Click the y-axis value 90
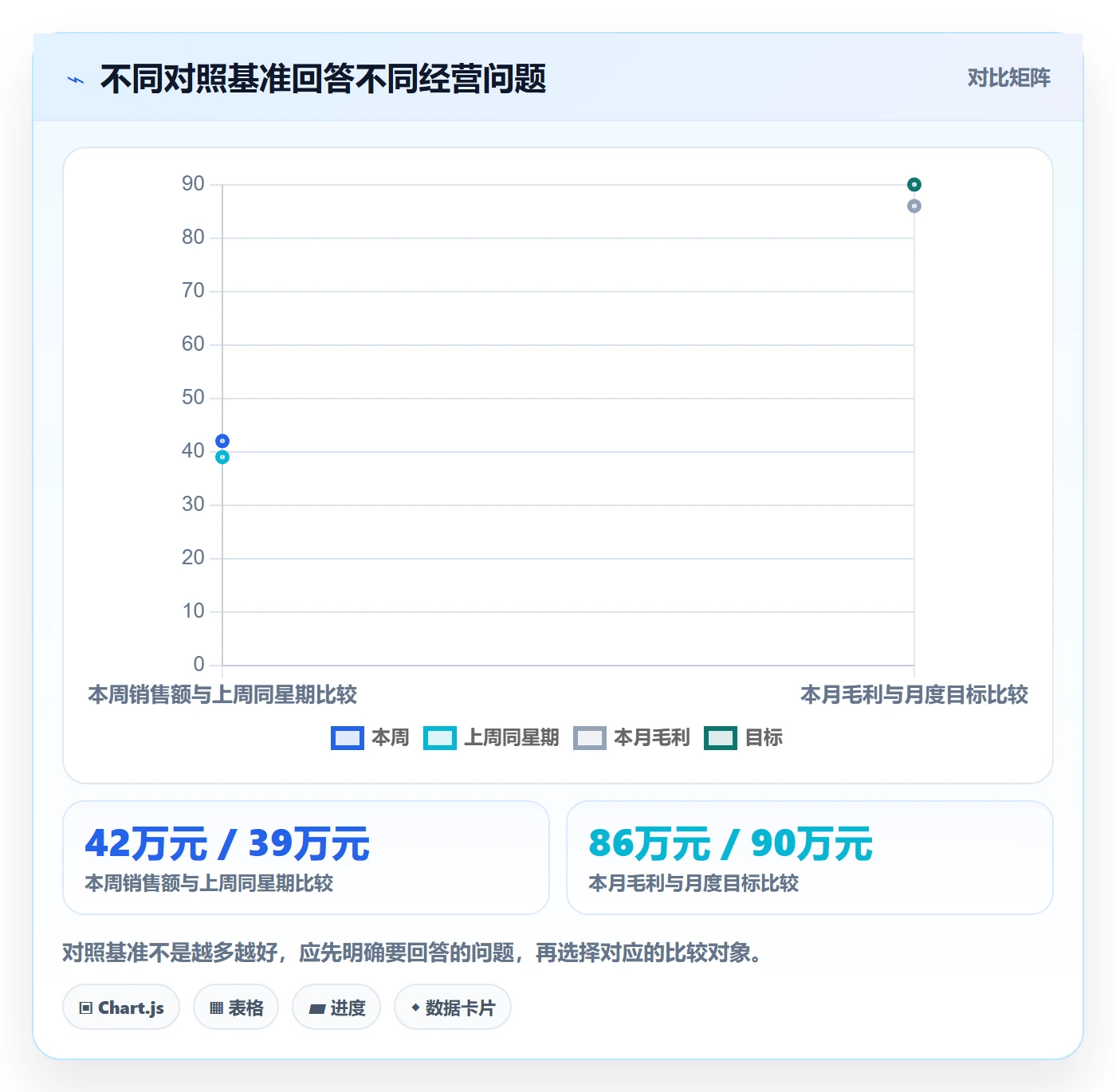 point(193,184)
